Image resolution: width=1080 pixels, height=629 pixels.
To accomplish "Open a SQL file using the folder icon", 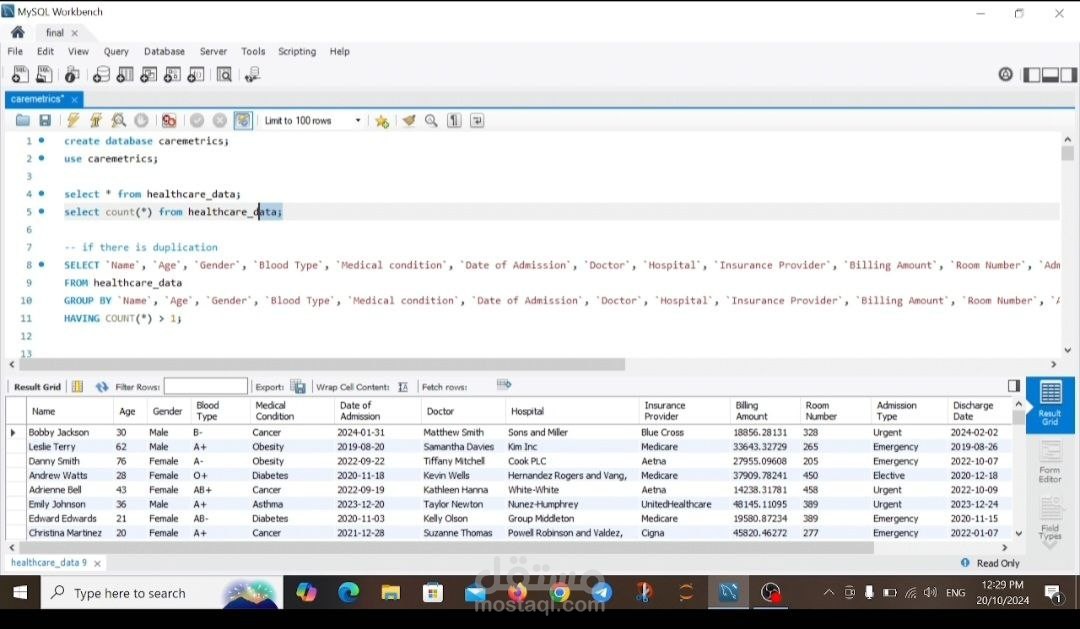I will pyautogui.click(x=23, y=120).
